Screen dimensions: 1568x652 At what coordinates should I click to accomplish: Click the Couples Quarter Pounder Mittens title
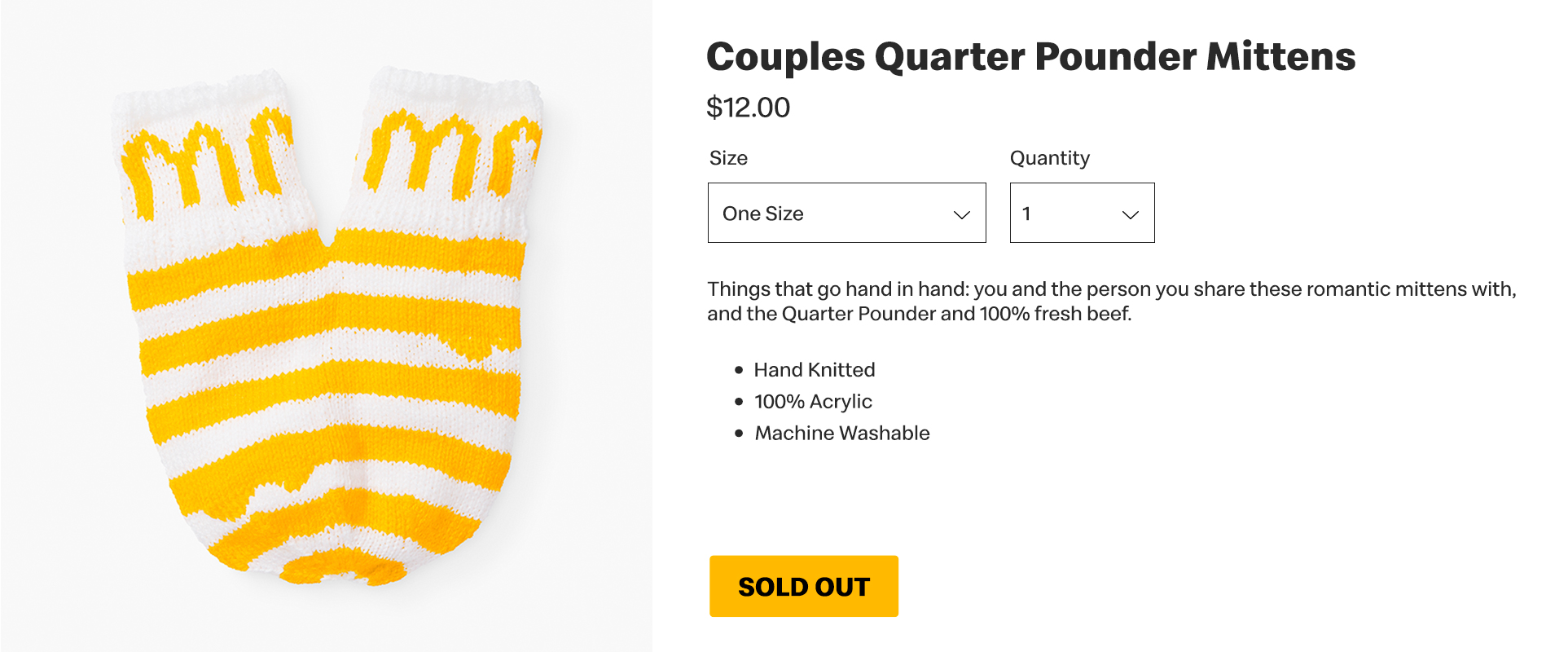pyautogui.click(x=1030, y=57)
